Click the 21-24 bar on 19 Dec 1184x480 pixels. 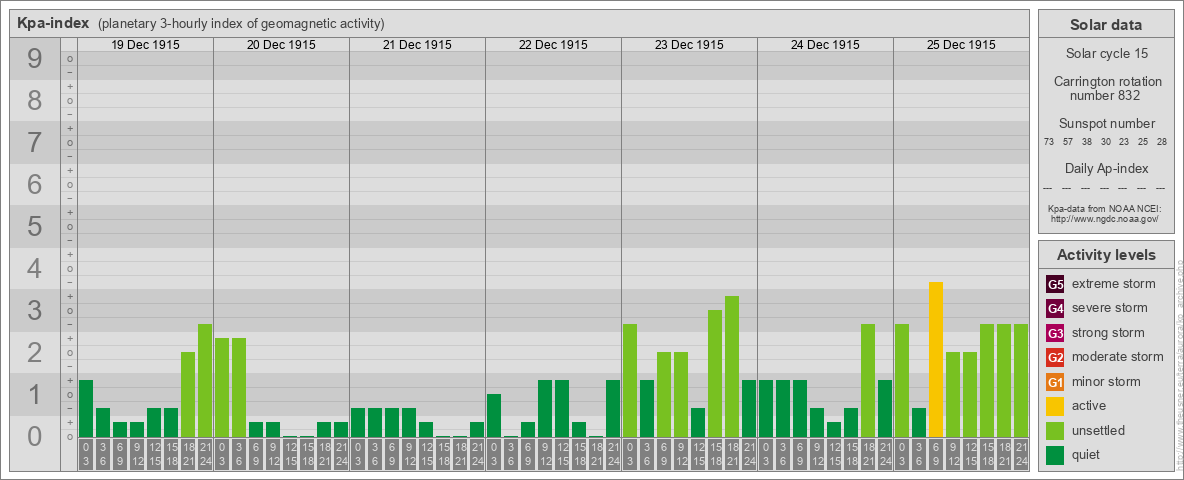coord(205,380)
